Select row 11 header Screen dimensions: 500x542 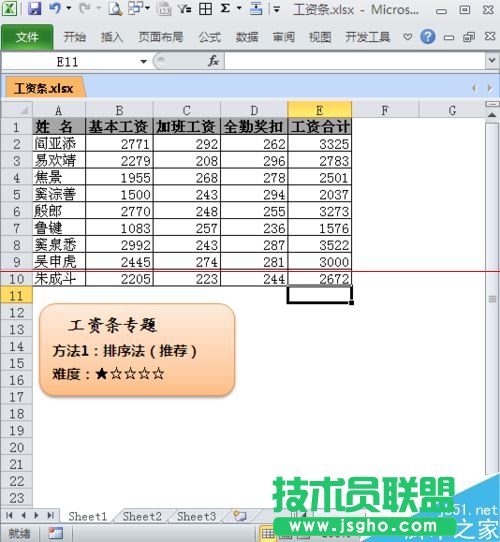(x=17, y=296)
